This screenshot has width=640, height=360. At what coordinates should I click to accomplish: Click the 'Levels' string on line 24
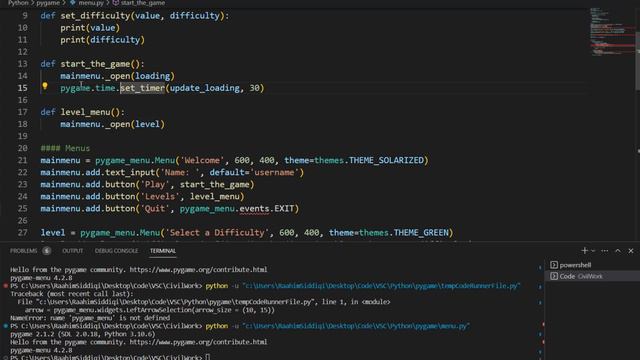click(160, 196)
